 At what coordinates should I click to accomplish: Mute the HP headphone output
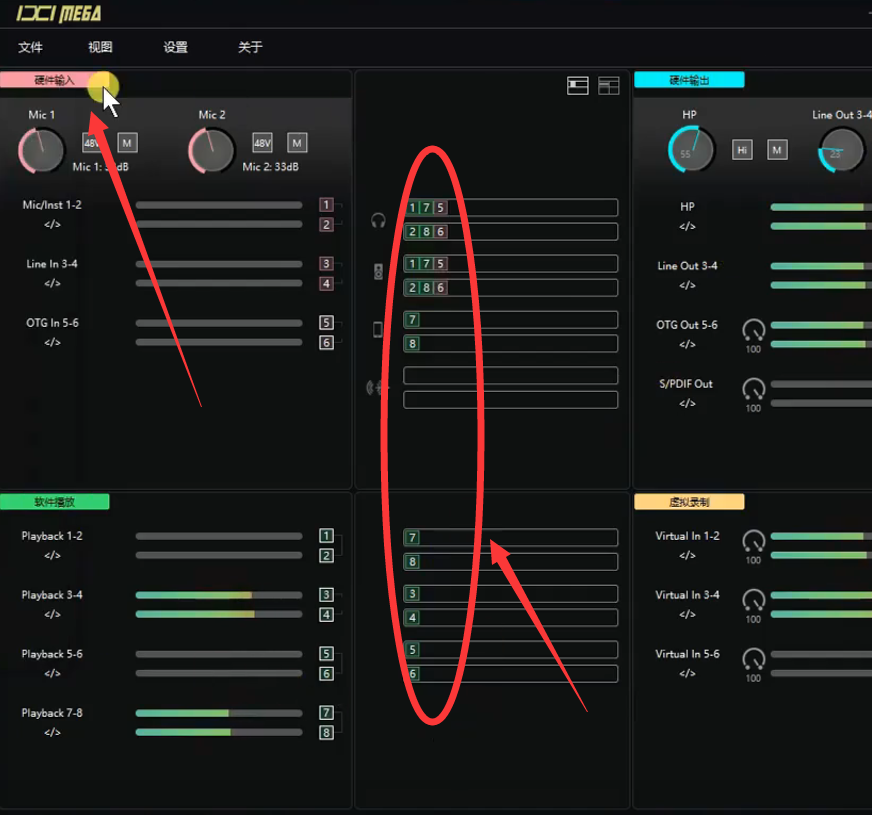tap(777, 150)
